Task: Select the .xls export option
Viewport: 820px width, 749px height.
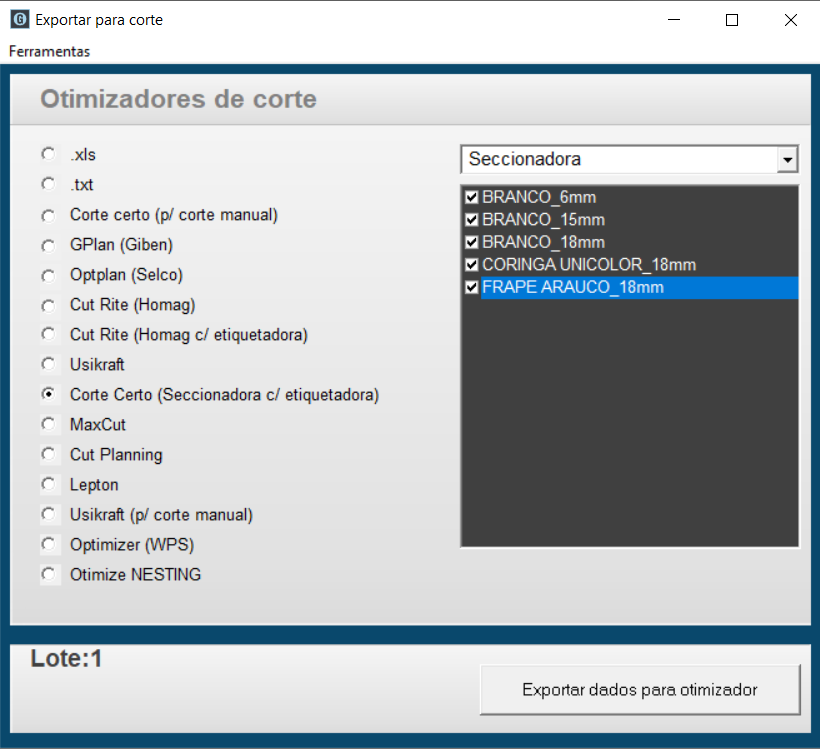Action: (x=49, y=154)
